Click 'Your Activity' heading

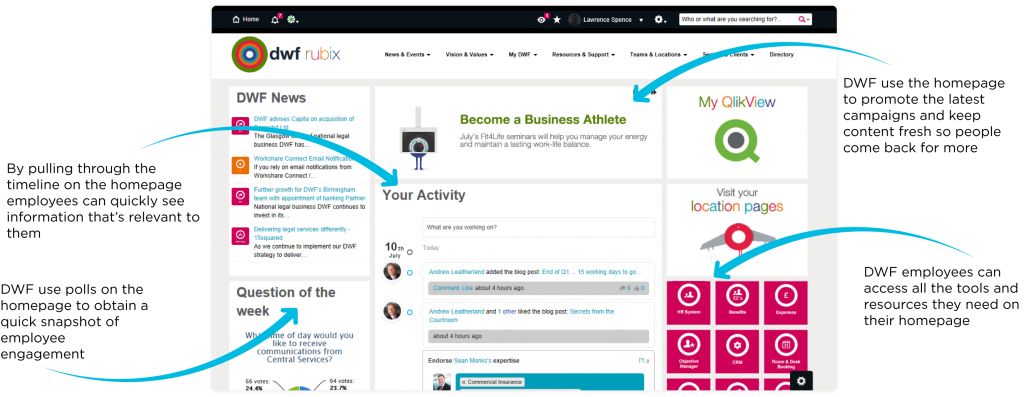[424, 195]
